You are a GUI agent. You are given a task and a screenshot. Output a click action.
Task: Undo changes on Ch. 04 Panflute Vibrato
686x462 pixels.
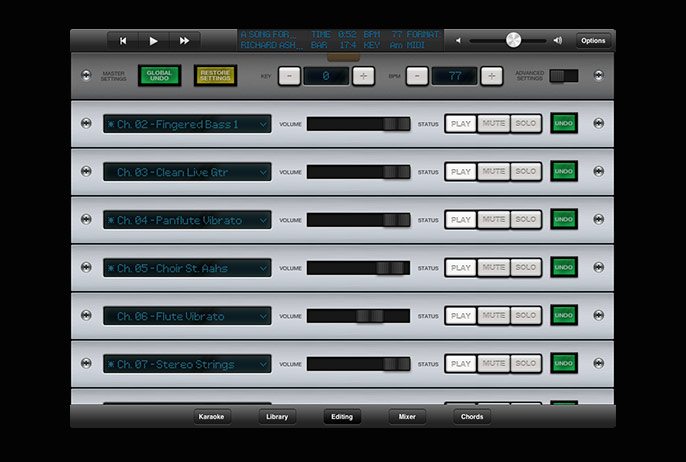pos(564,219)
